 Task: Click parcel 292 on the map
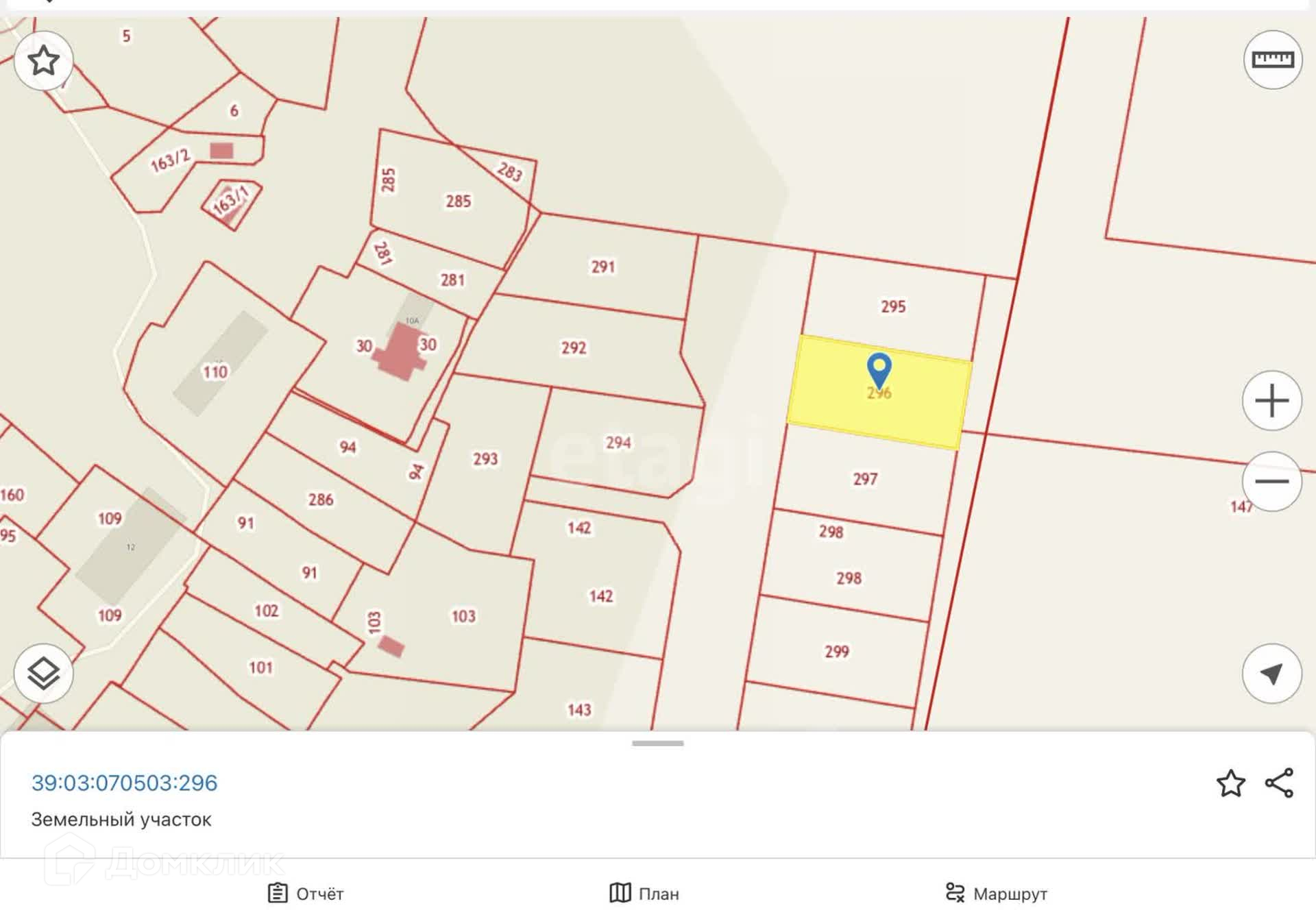tap(574, 348)
